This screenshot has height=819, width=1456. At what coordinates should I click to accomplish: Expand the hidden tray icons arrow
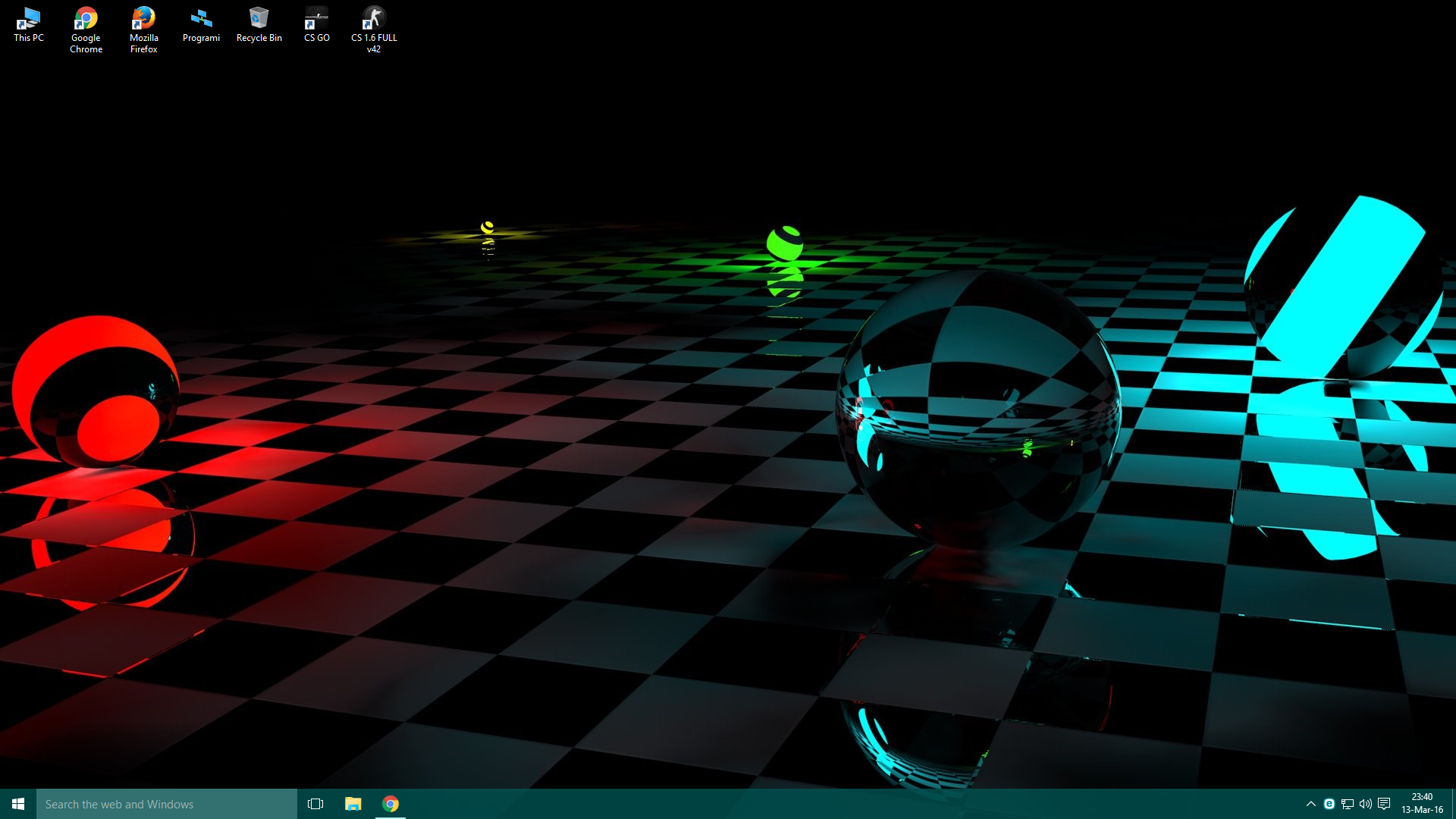point(1310,804)
